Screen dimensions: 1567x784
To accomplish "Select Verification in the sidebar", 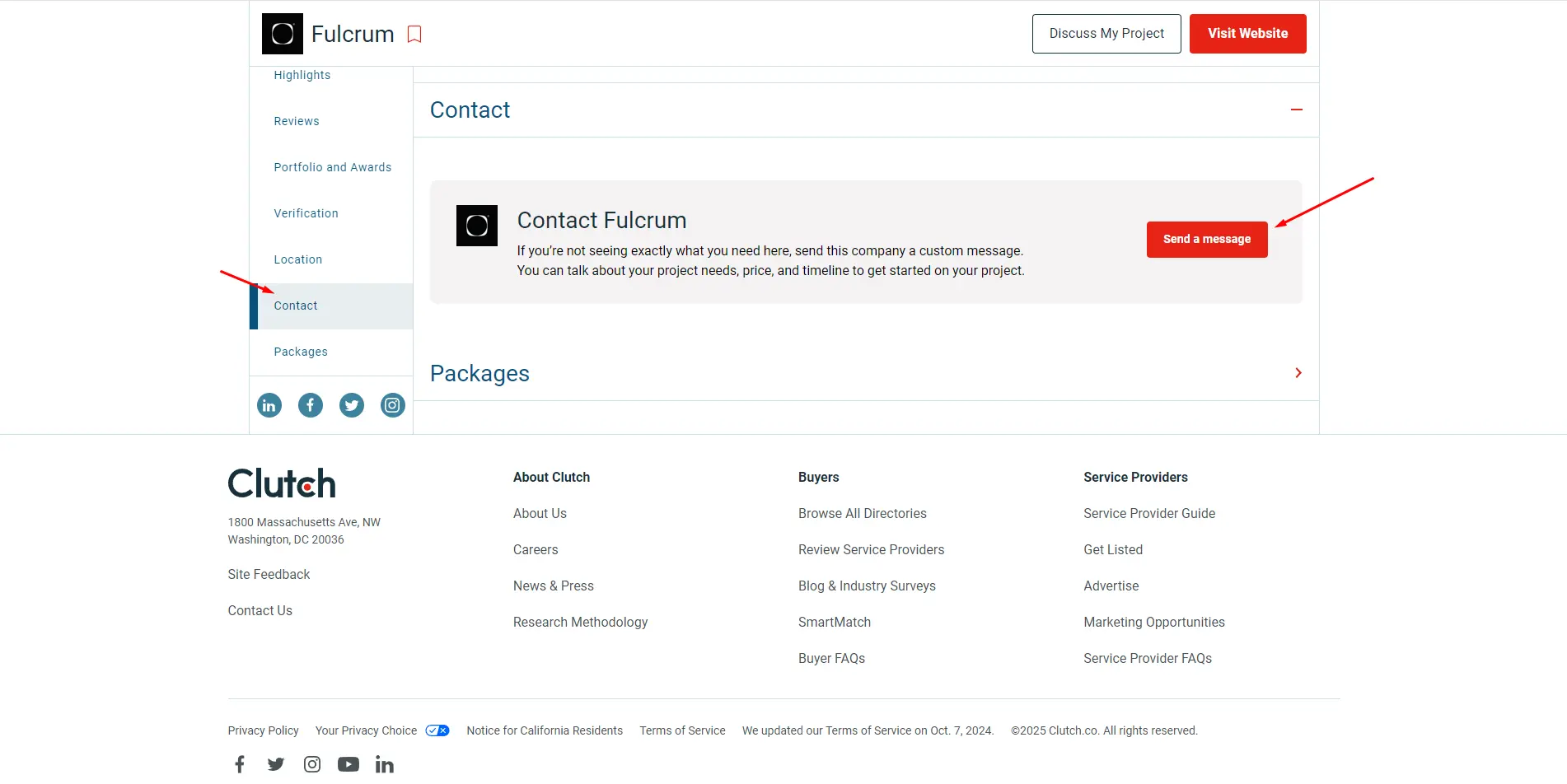I will point(306,213).
